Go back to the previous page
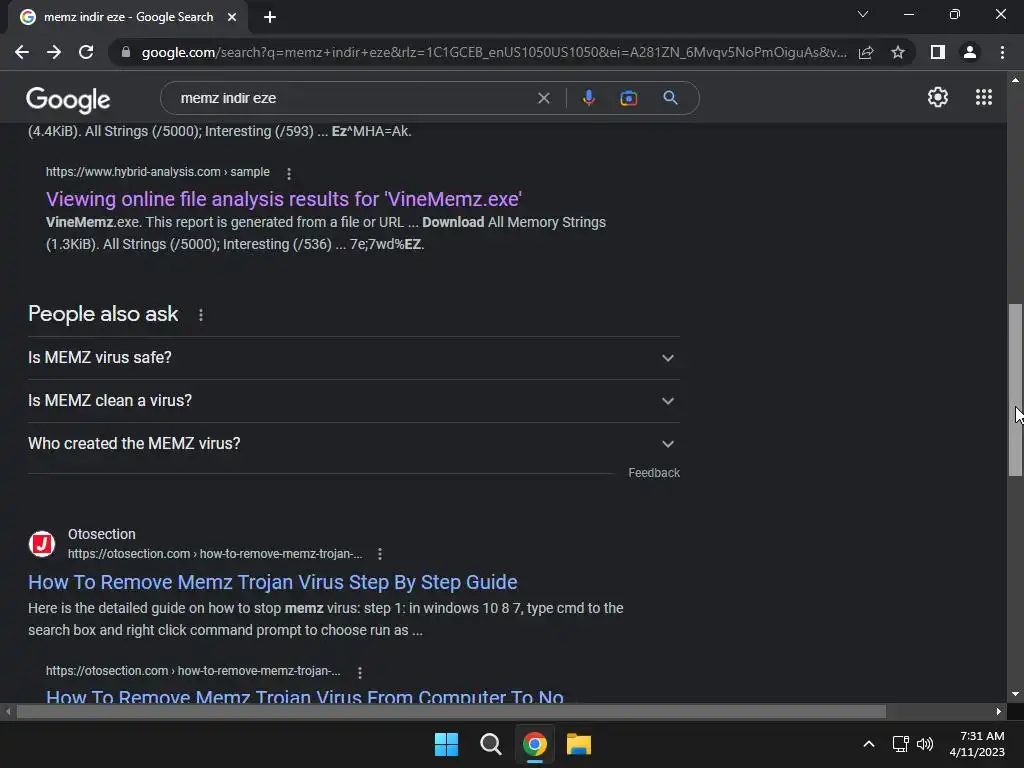This screenshot has height=768, width=1024. 22,52
